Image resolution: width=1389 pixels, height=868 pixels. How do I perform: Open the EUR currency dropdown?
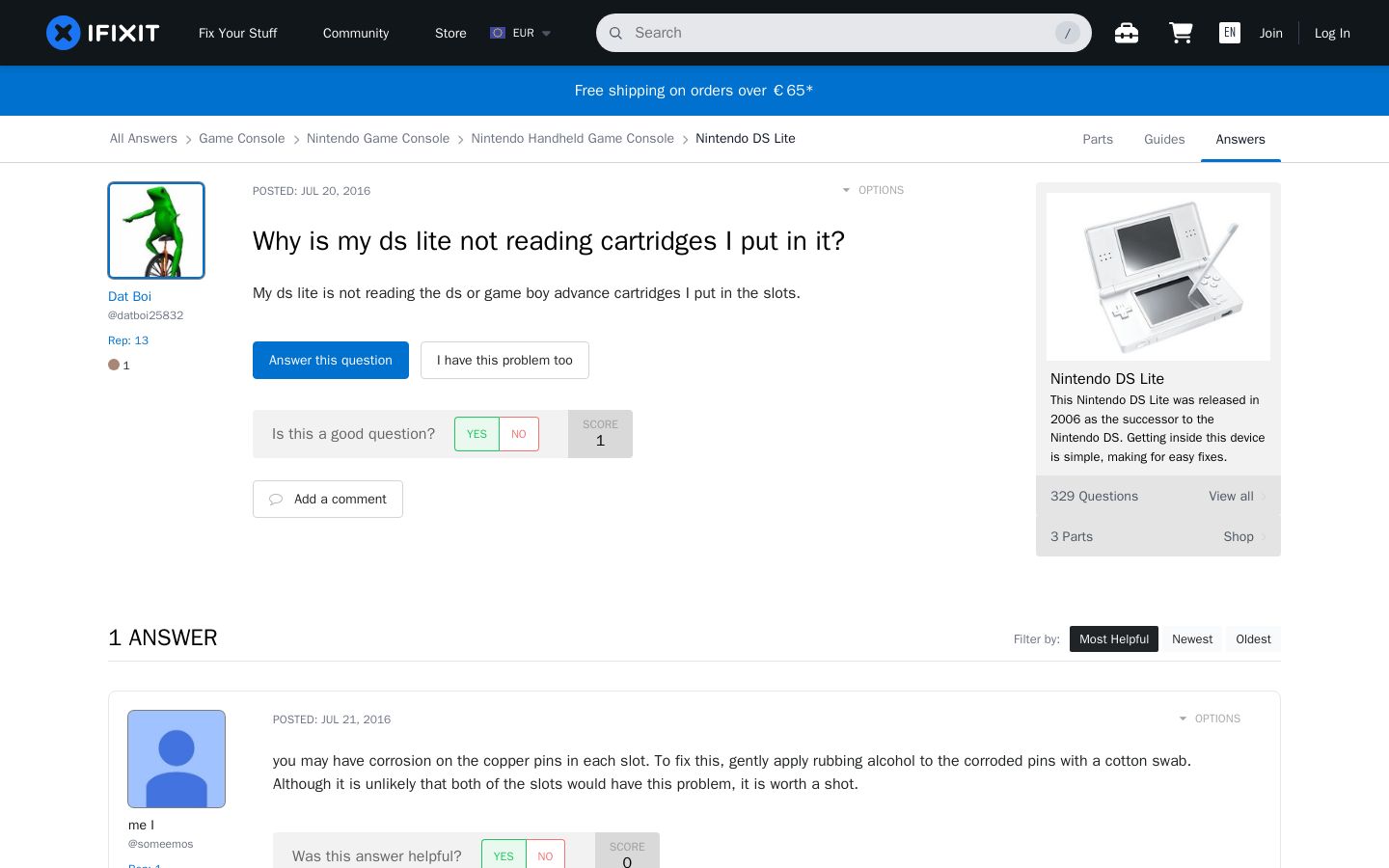coord(521,33)
